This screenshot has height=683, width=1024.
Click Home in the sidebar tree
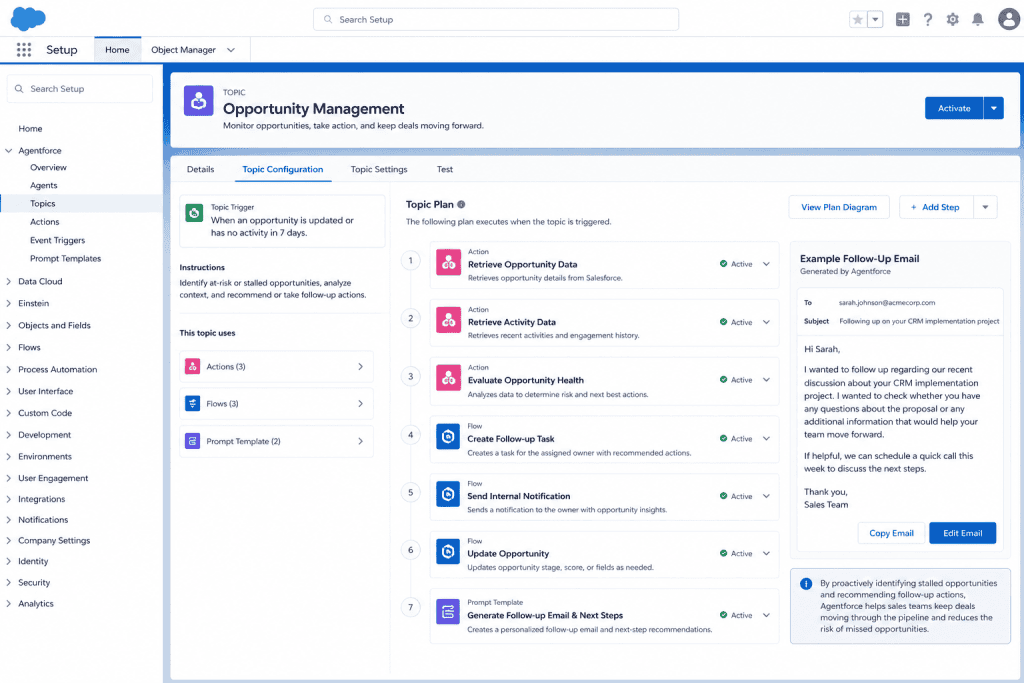pos(30,129)
